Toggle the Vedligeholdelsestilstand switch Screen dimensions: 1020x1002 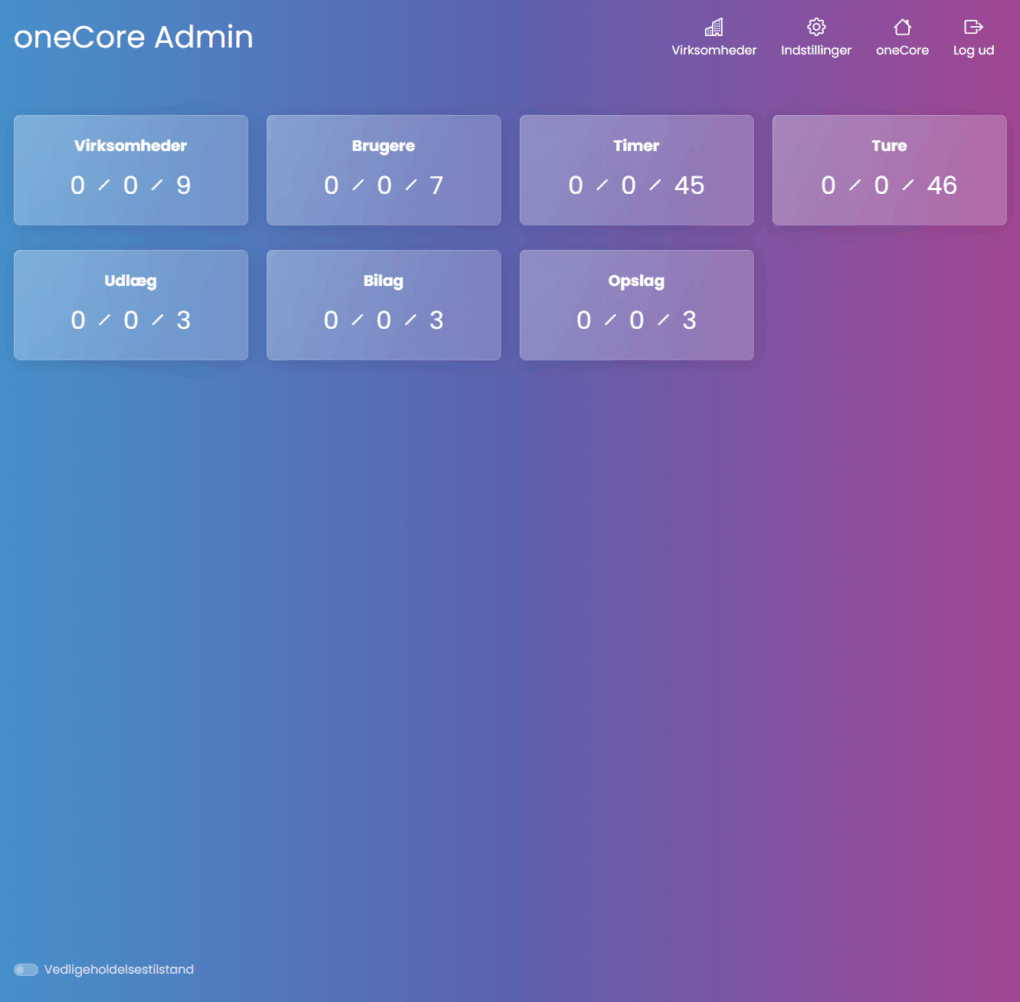pos(26,969)
